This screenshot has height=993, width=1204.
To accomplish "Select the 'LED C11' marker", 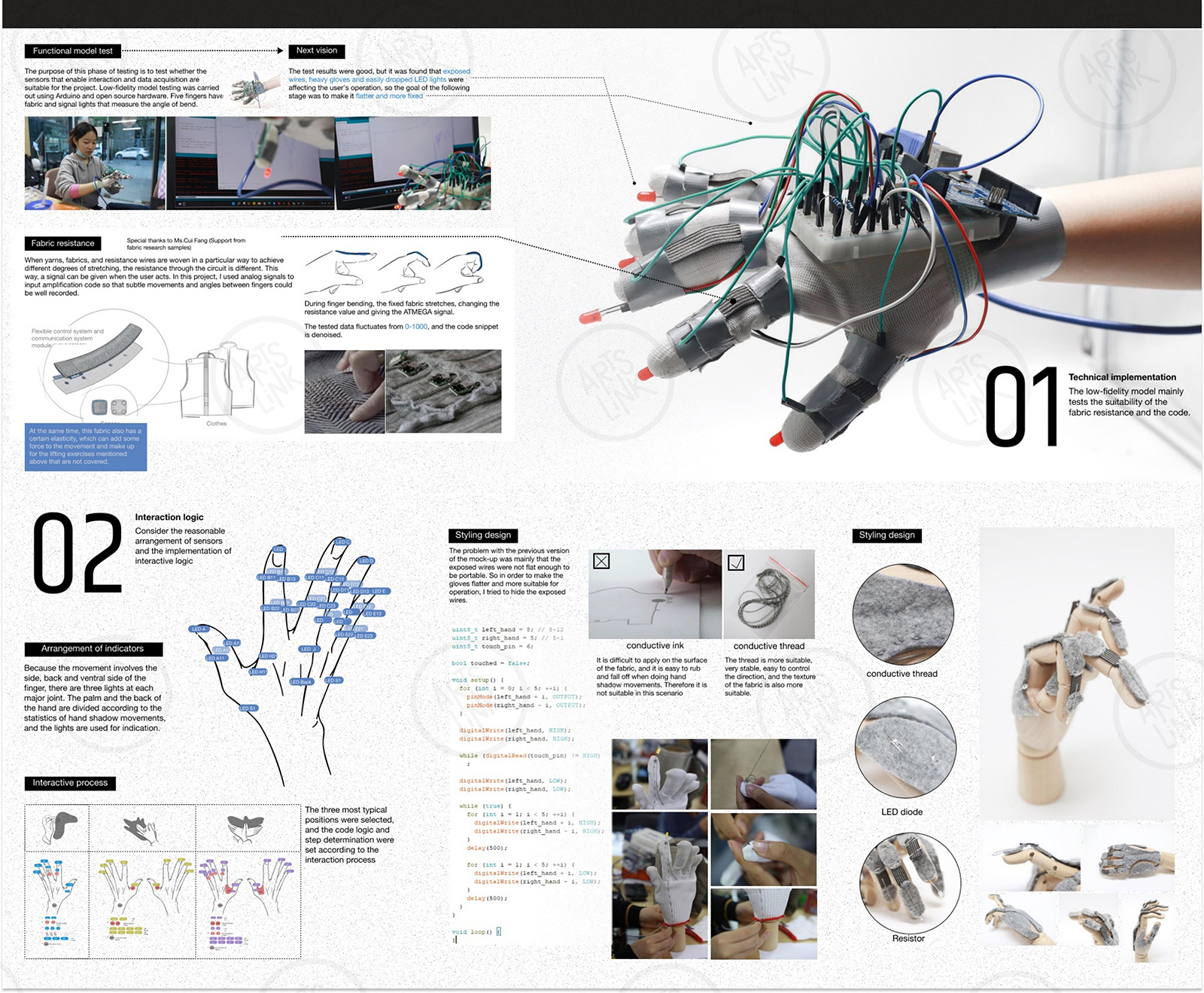I will (x=315, y=577).
